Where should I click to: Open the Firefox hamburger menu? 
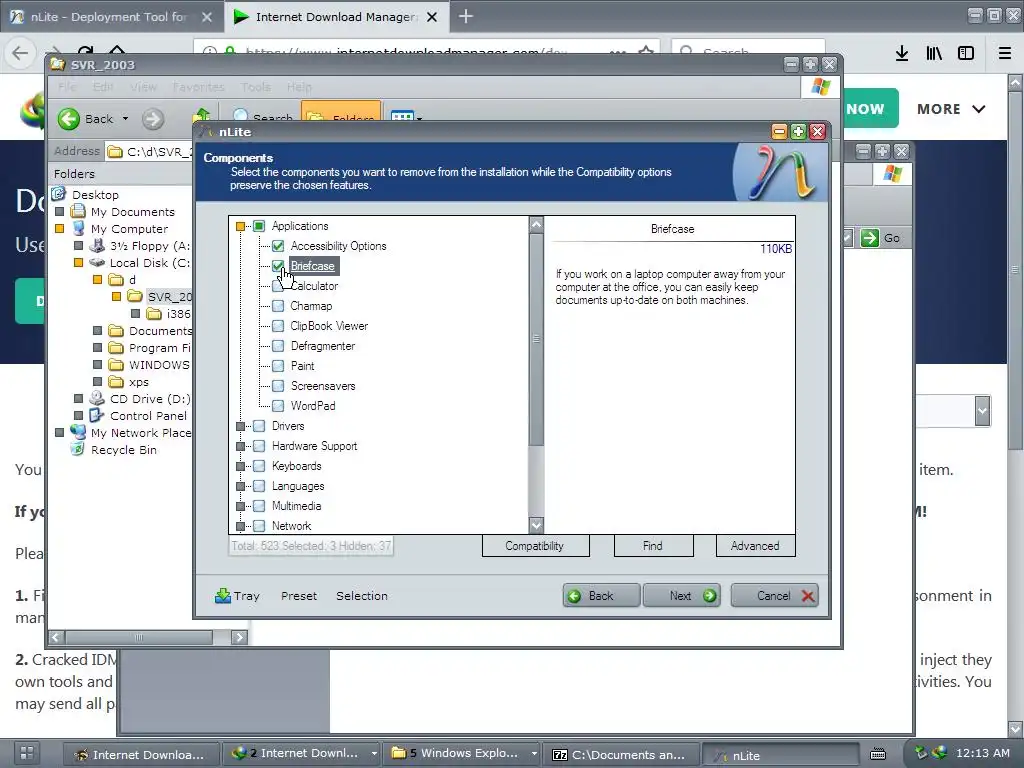tap(1005, 53)
